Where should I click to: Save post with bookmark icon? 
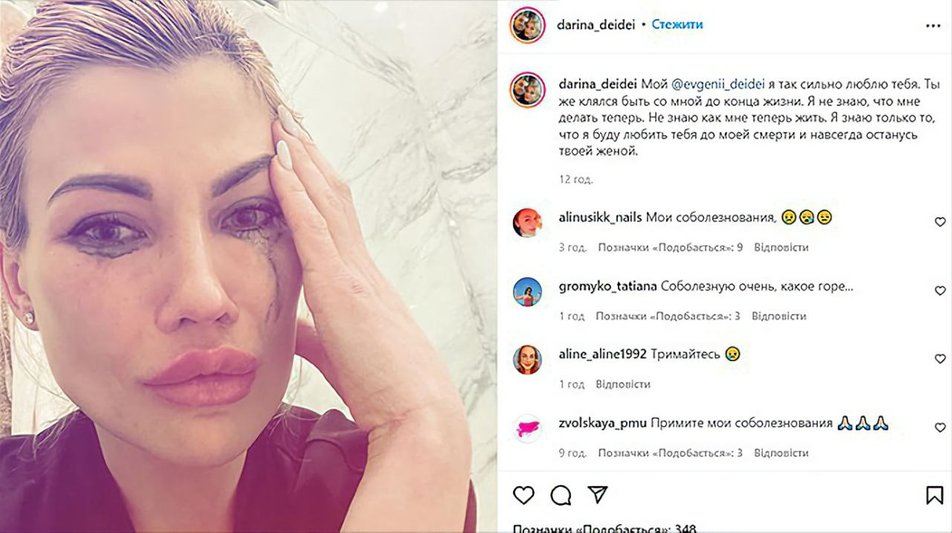tap(934, 495)
